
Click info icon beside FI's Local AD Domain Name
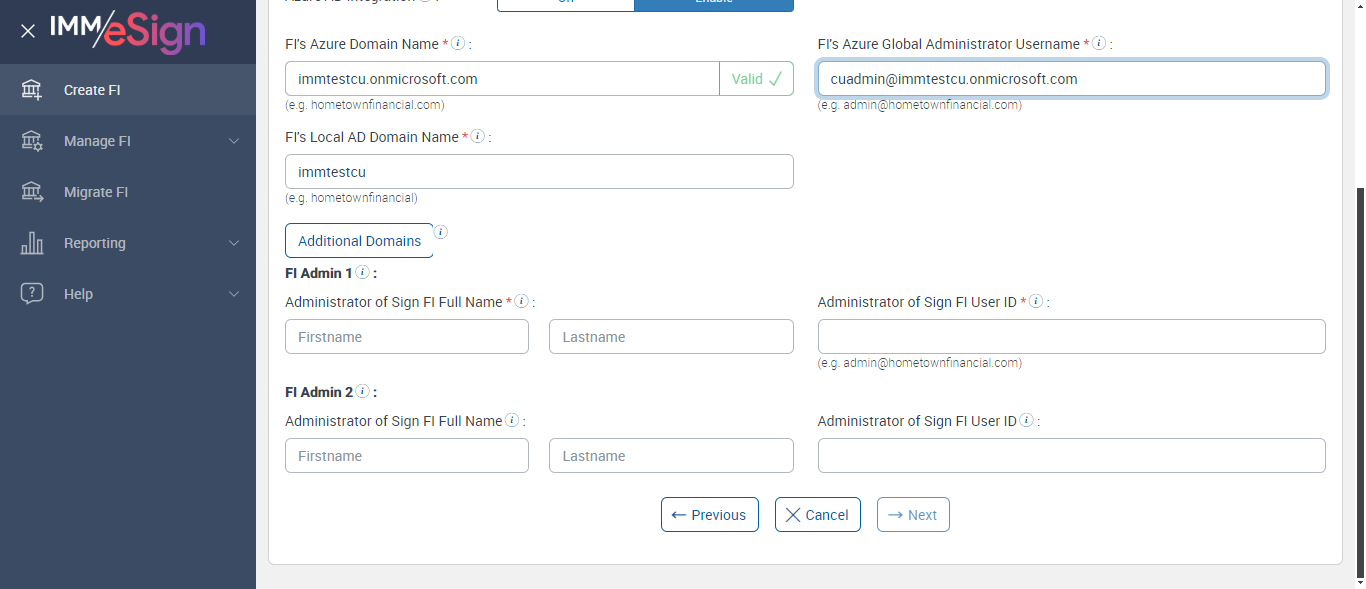tap(478, 136)
